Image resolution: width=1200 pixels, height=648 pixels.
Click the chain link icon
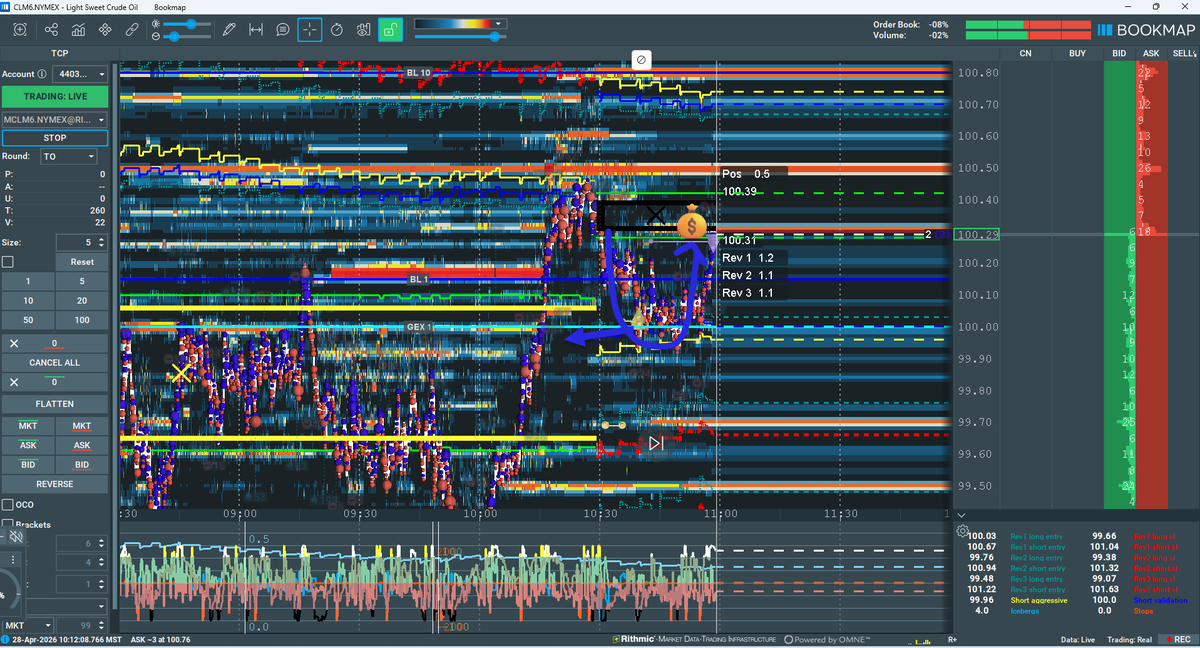131,30
